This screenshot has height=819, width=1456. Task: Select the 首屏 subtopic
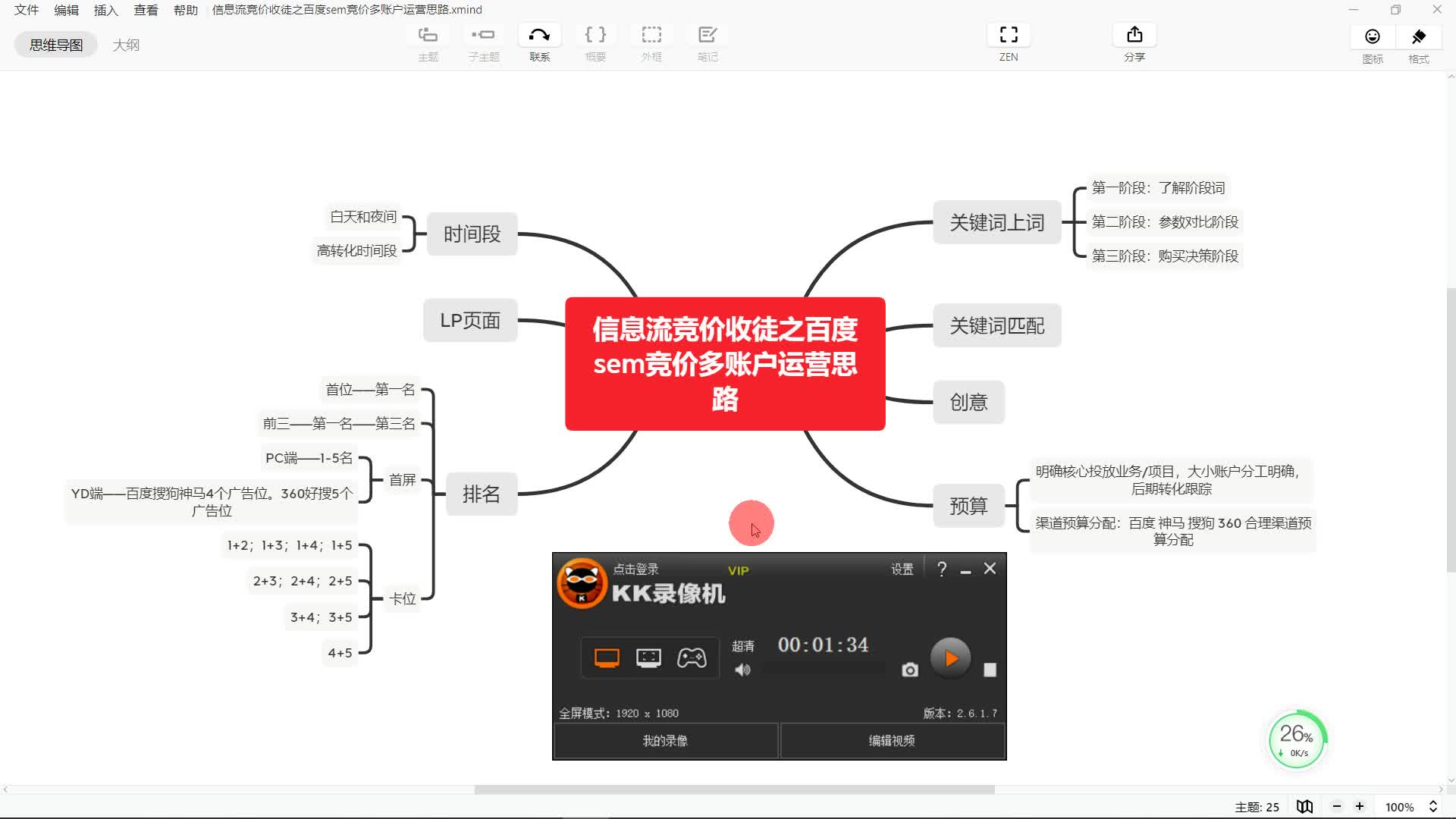(402, 480)
